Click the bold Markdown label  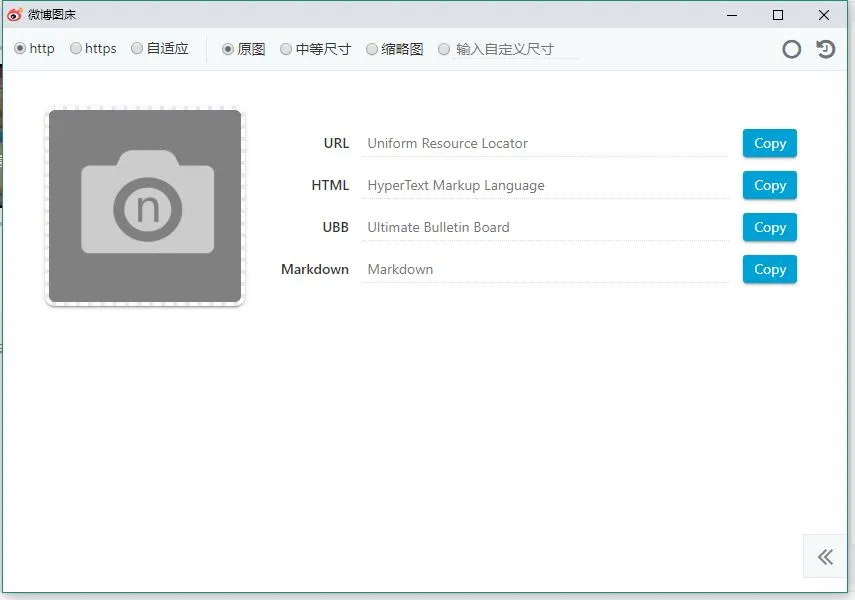pyautogui.click(x=315, y=269)
